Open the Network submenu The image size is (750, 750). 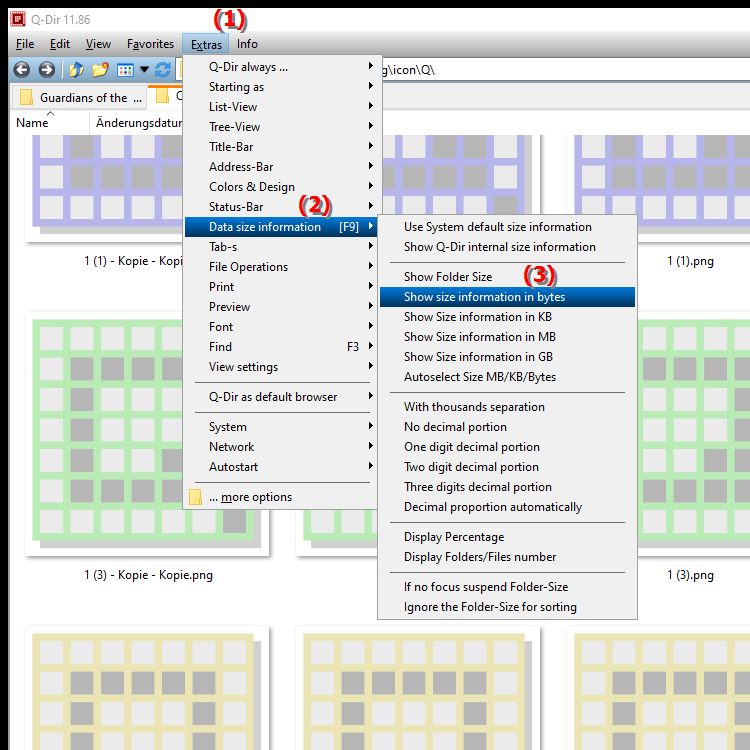(282, 447)
